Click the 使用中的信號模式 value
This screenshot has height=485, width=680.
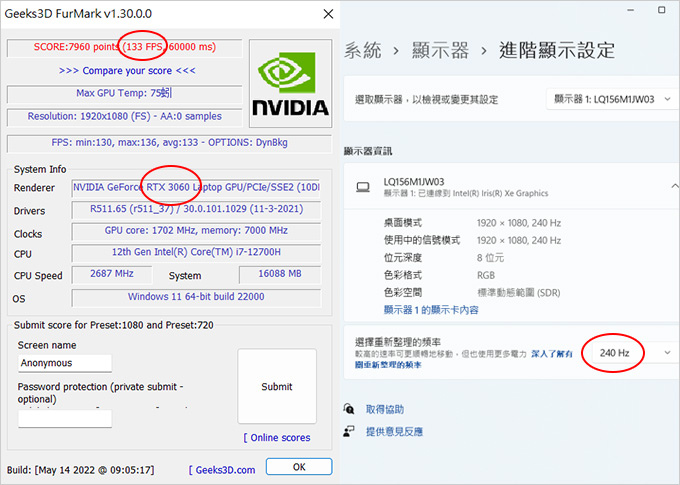click(519, 240)
